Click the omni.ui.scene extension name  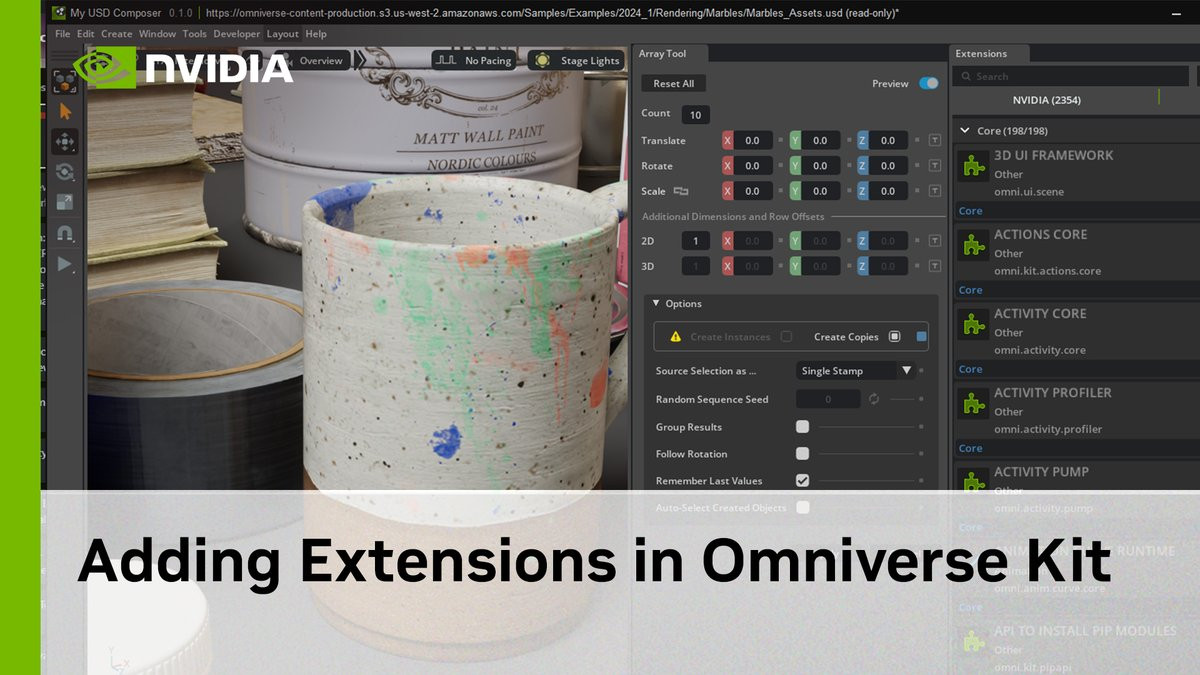(1029, 192)
